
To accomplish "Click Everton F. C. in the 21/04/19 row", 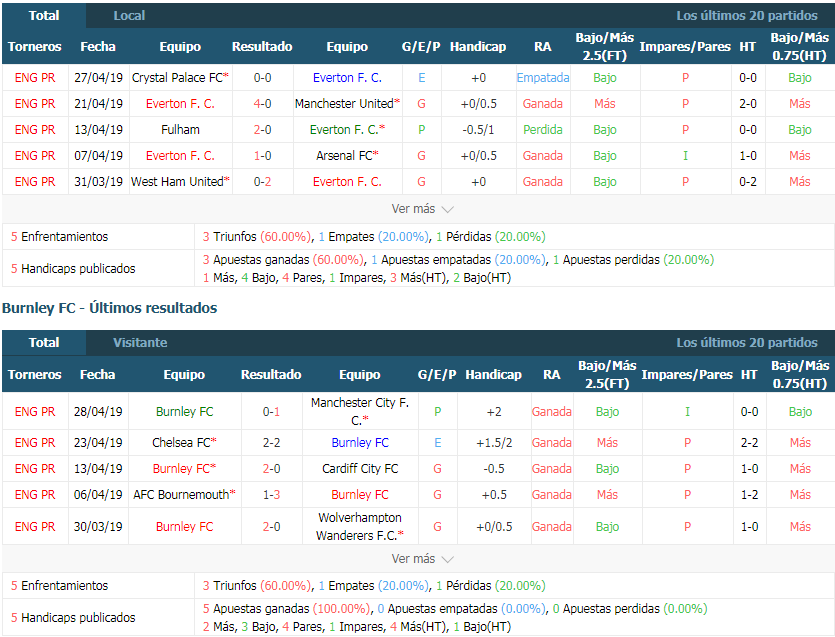I will (x=181, y=104).
